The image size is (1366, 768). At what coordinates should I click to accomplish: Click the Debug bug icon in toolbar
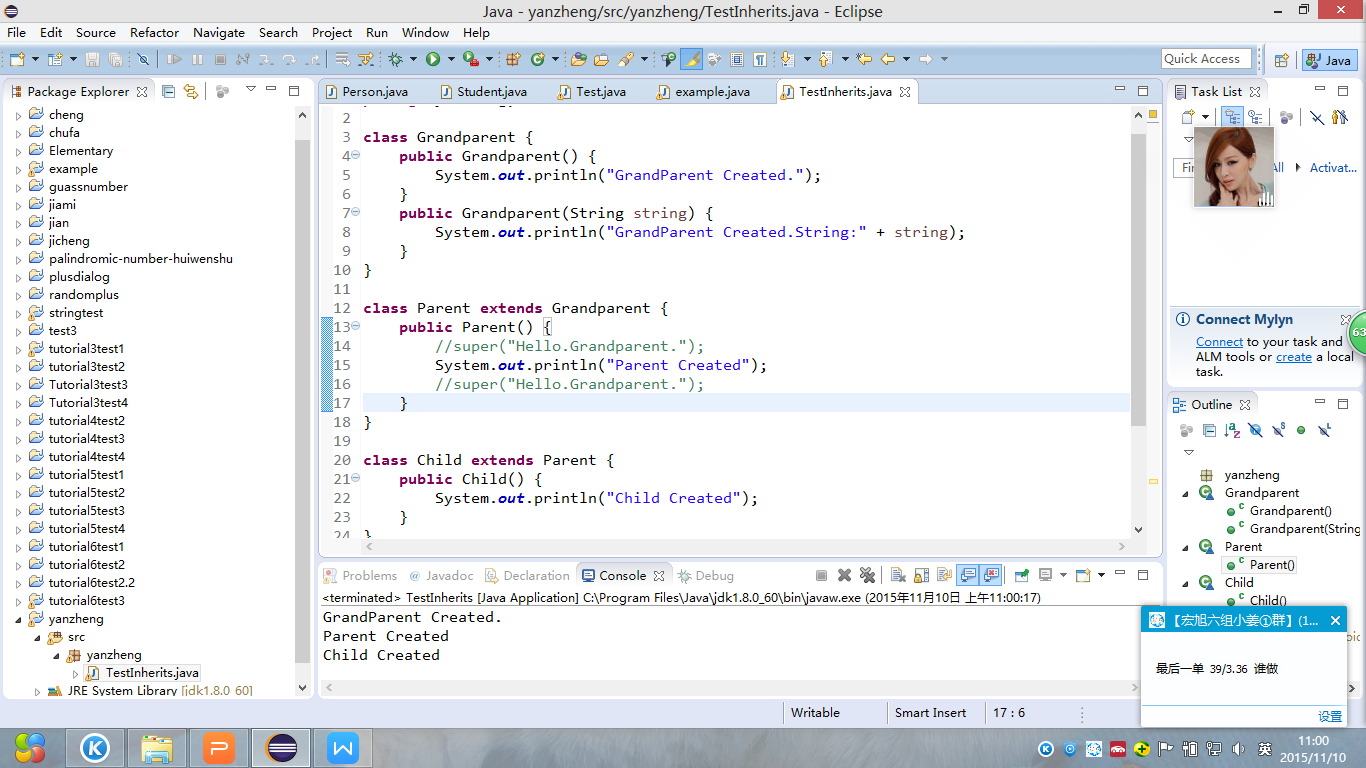(x=396, y=59)
